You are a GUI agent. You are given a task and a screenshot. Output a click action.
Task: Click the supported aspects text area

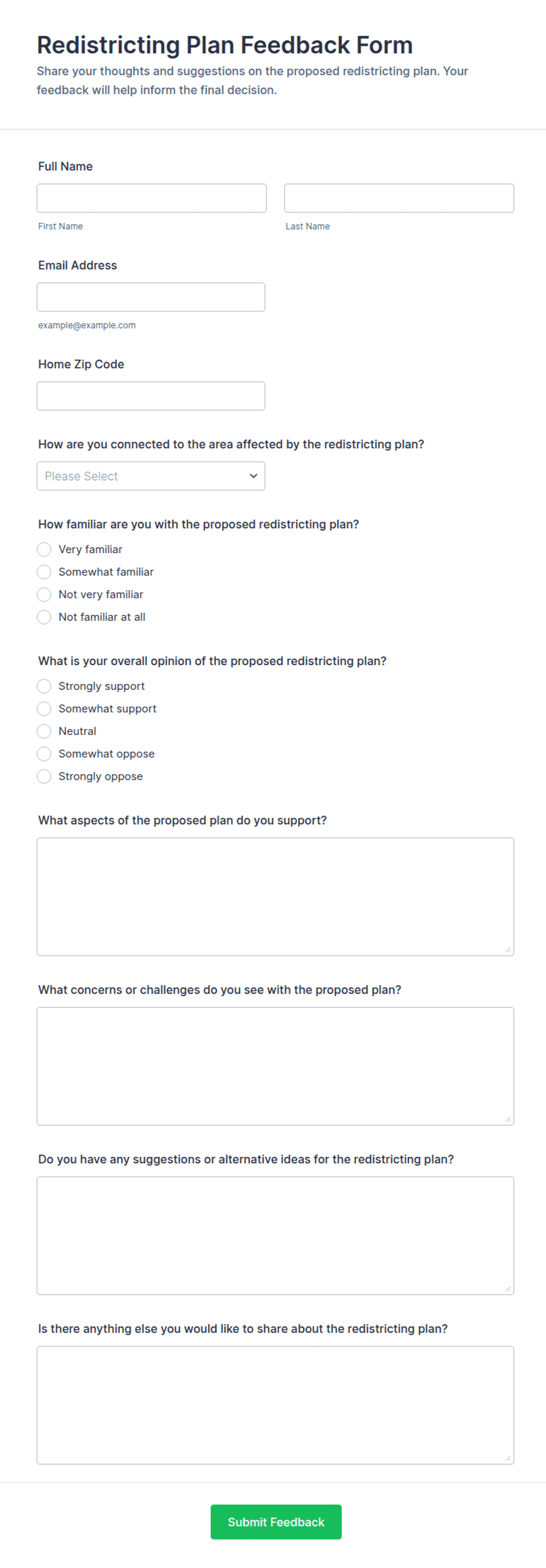[275, 896]
